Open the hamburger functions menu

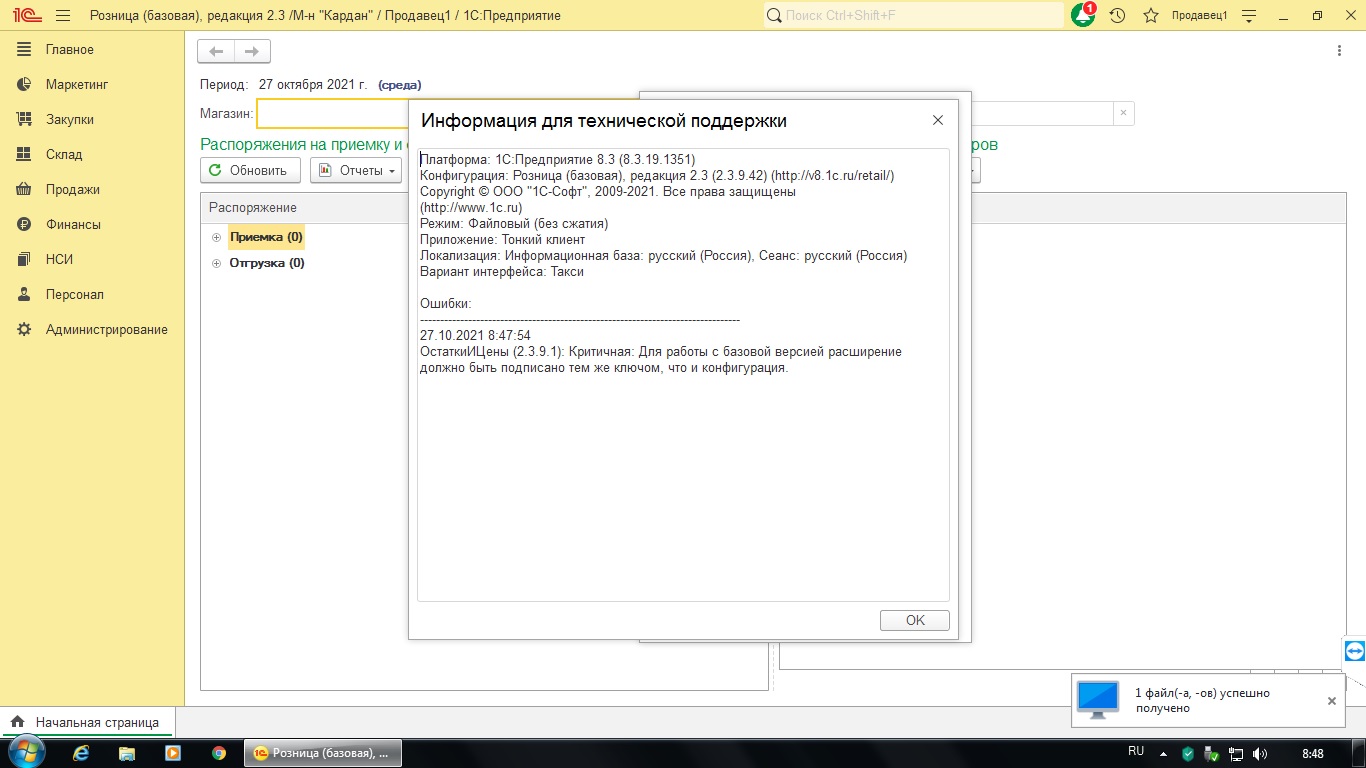[x=63, y=16]
